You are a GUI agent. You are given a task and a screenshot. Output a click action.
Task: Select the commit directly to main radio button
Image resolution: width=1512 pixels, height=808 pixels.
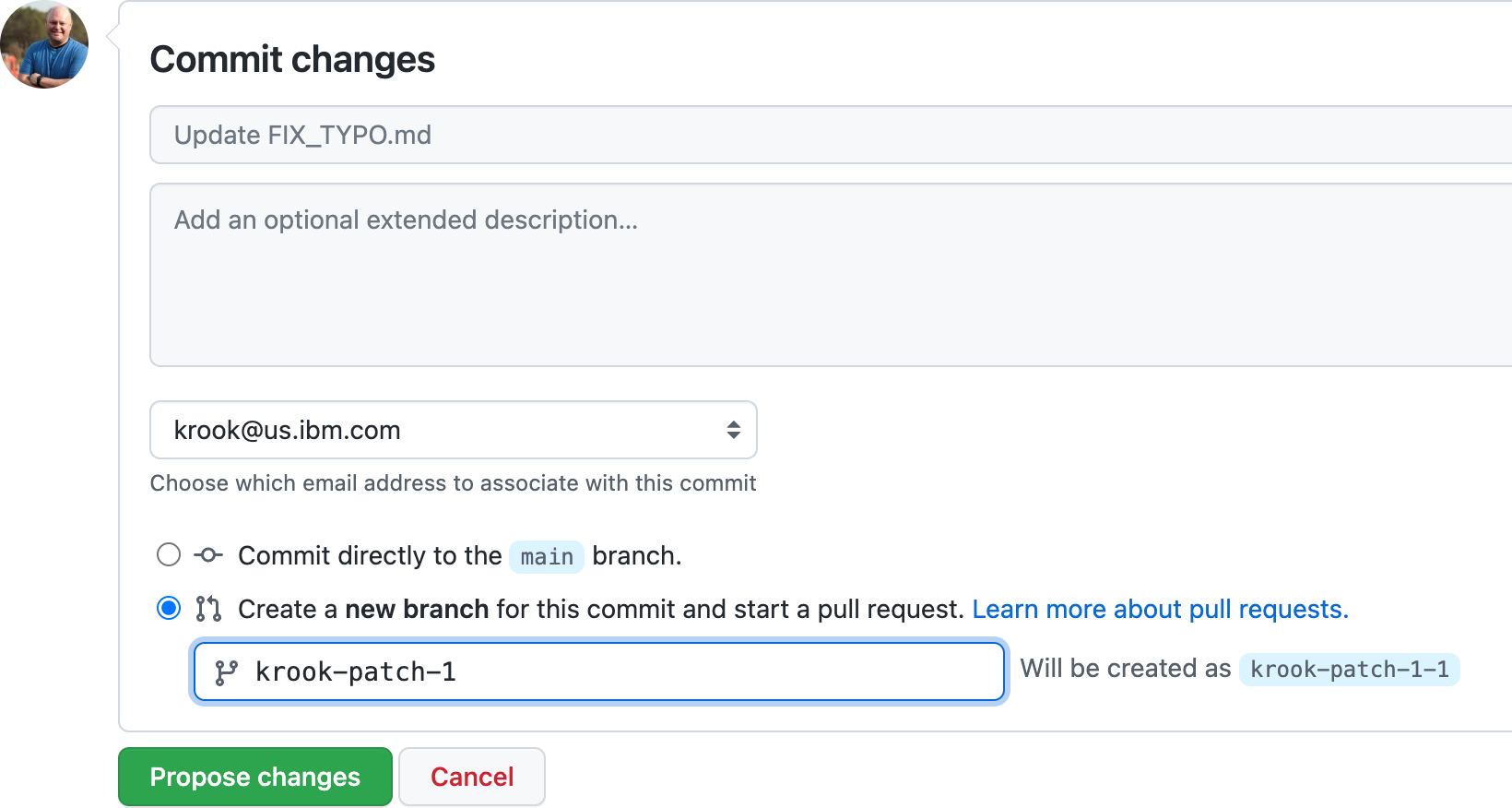[169, 554]
